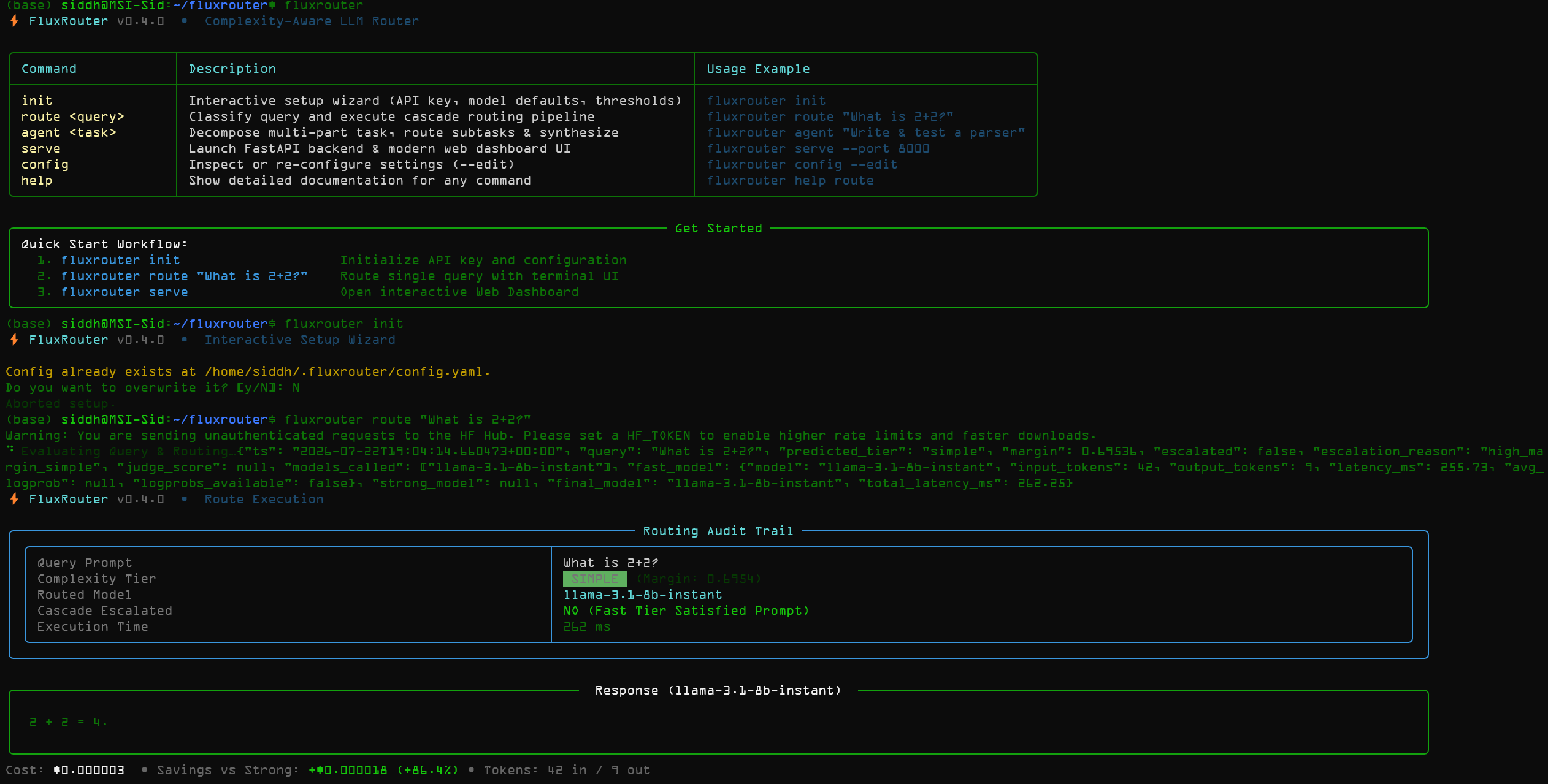Click the HF_TOKEN unauthenticated requests warning line
This screenshot has height=784, width=1548.
[x=551, y=435]
